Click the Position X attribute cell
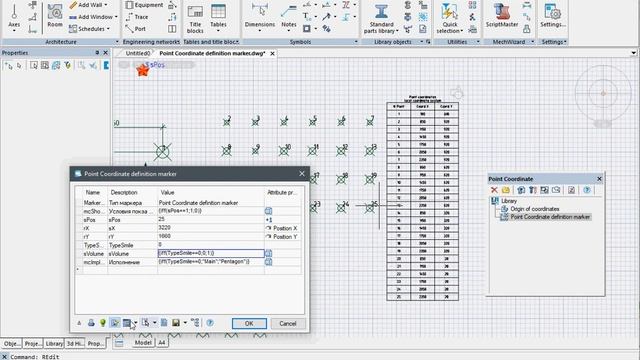 282,228
